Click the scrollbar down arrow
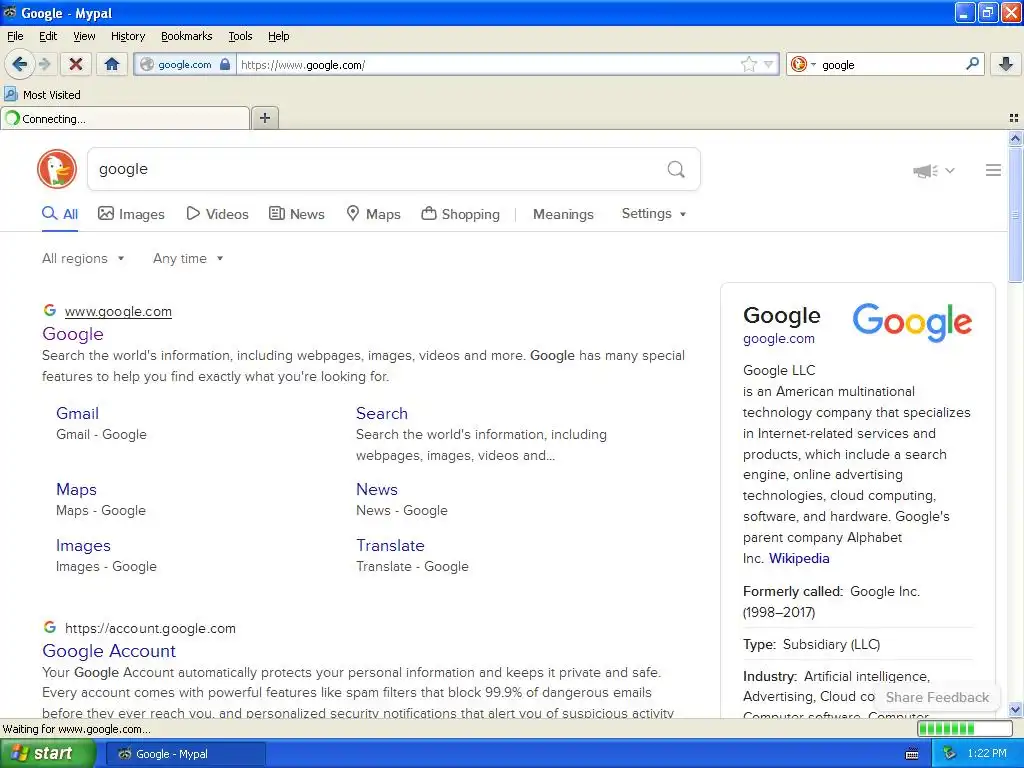Image resolution: width=1024 pixels, height=768 pixels. (1015, 709)
